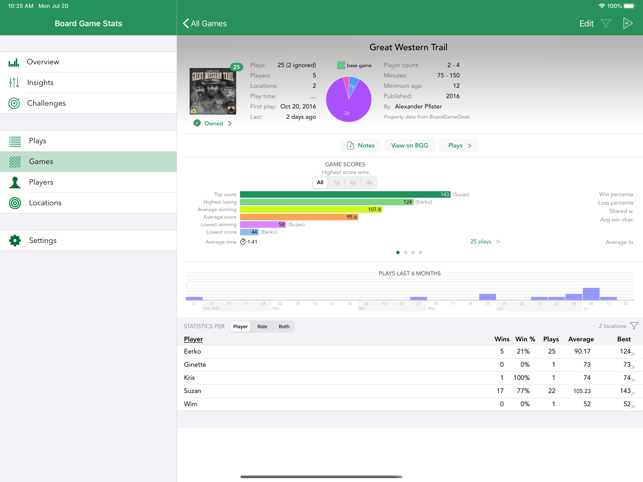Click the yellow Average winning bar
Viewport: 643px width, 482px height.
(311, 210)
